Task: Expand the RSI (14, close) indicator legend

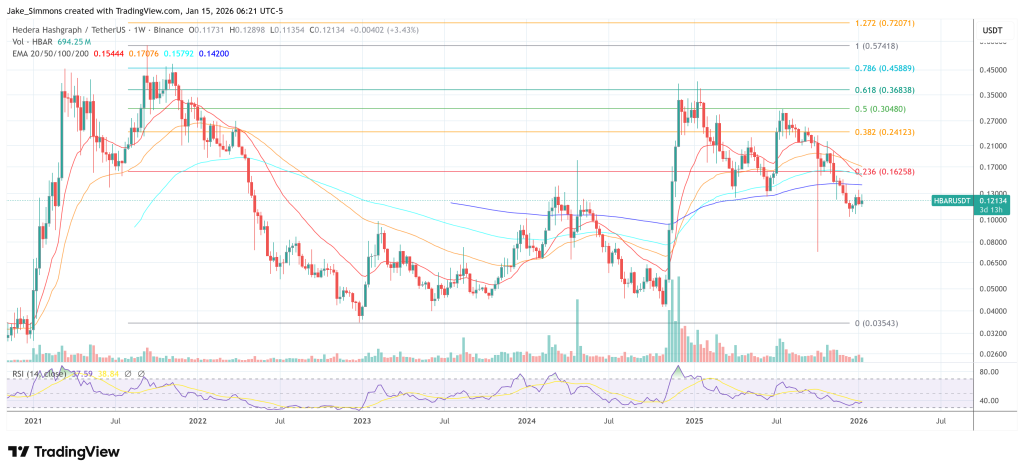Action: click(x=38, y=374)
